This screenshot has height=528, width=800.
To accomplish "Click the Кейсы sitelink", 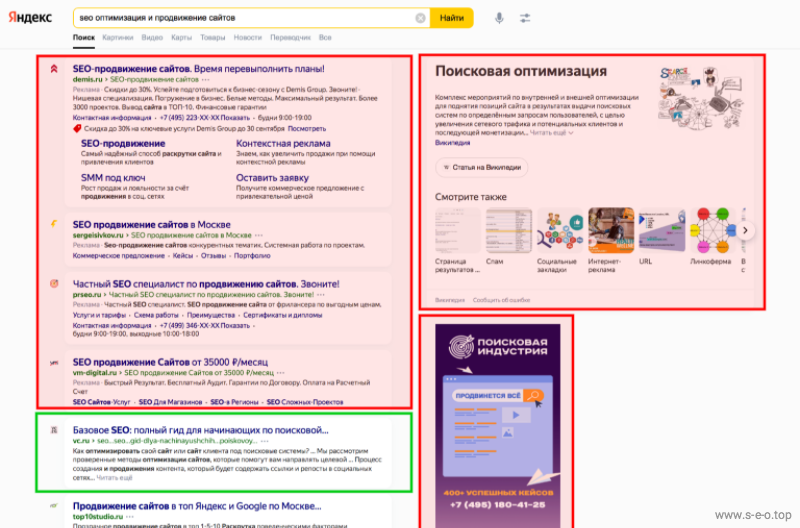I will tap(183, 256).
